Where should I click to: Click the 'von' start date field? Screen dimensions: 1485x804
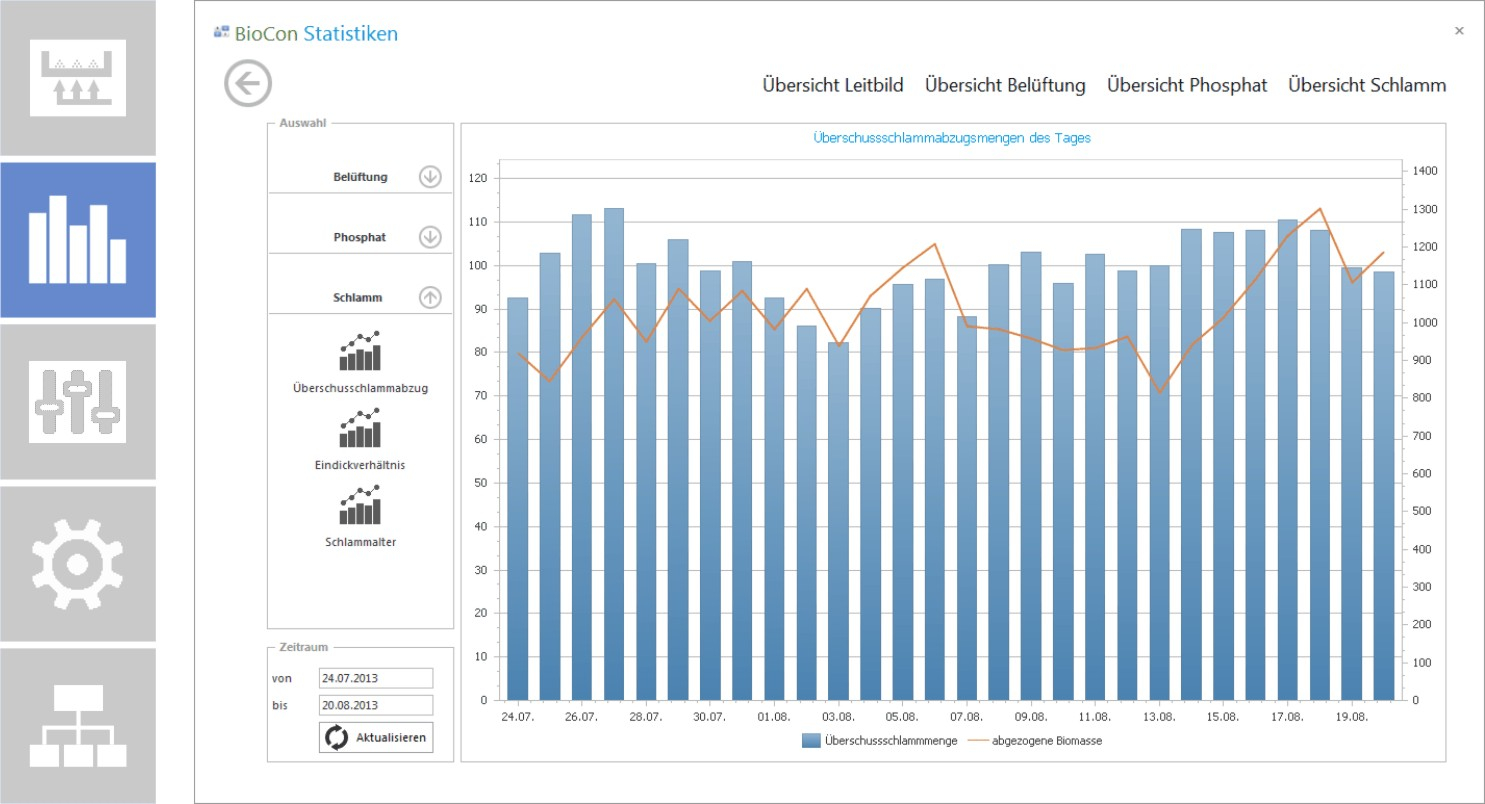tap(376, 678)
